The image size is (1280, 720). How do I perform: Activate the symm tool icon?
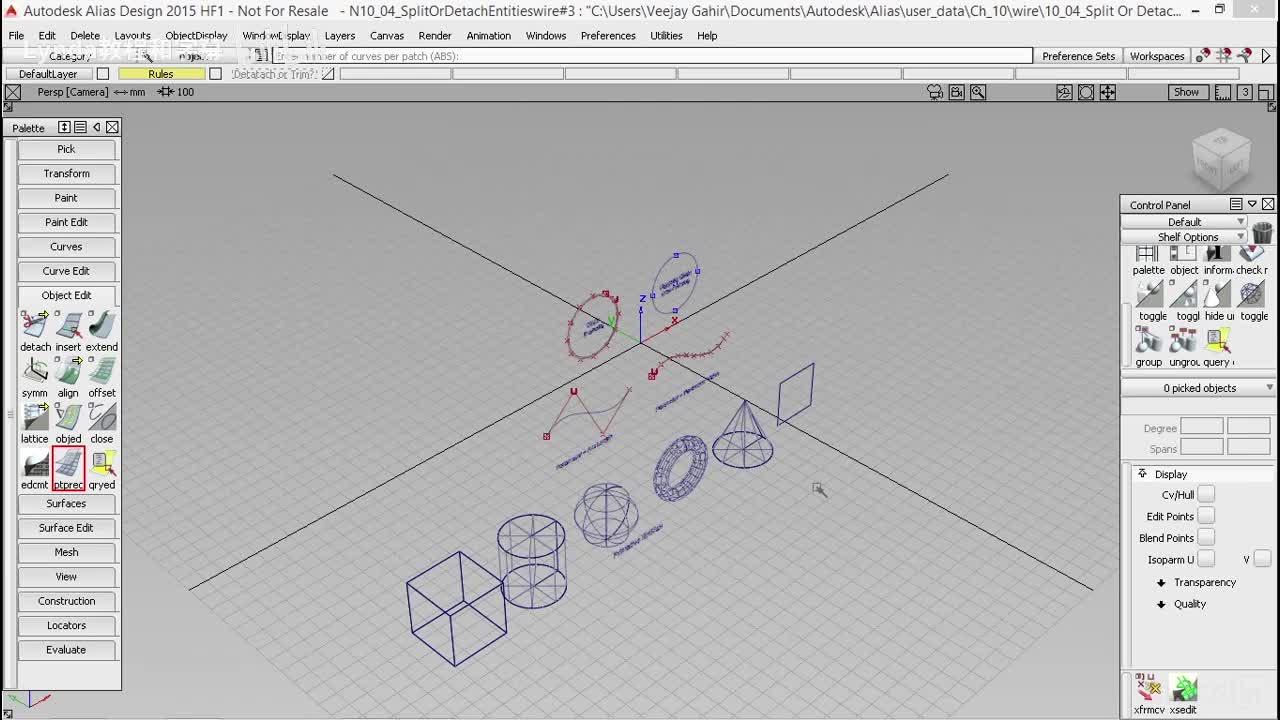(35, 371)
